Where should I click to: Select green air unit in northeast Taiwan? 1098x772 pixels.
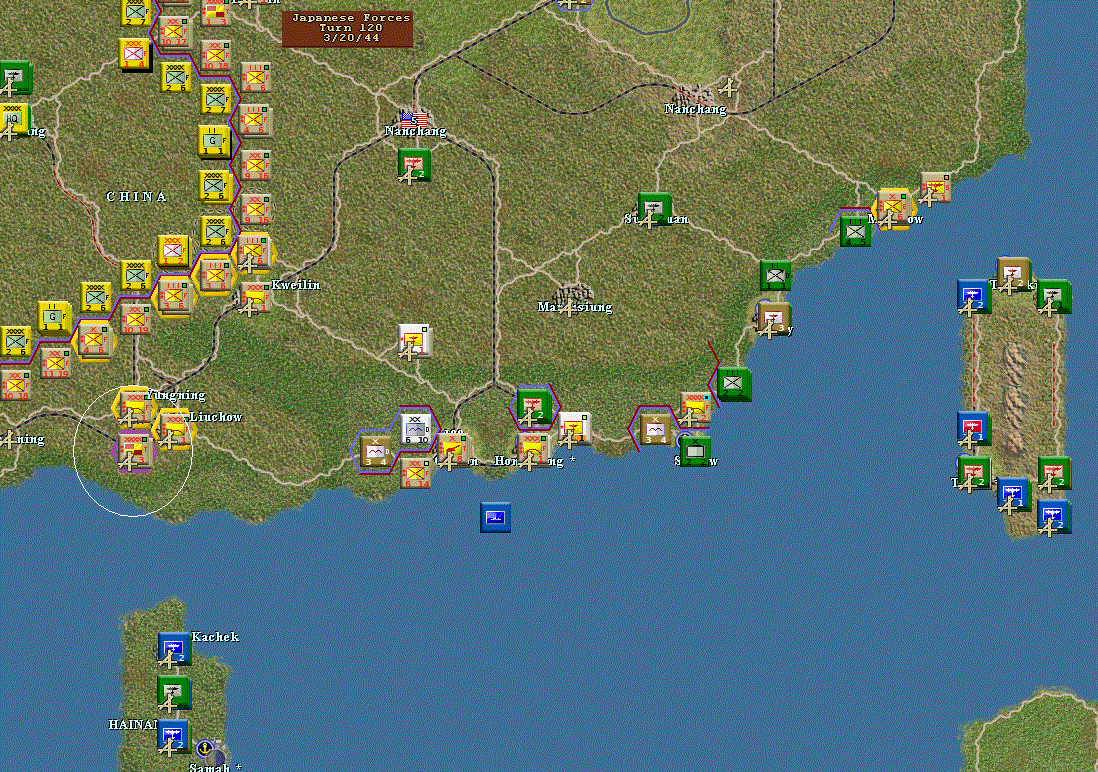[1052, 297]
